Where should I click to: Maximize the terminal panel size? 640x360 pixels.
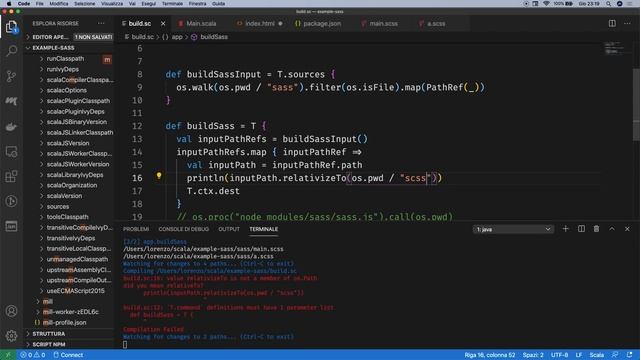(x=612, y=229)
